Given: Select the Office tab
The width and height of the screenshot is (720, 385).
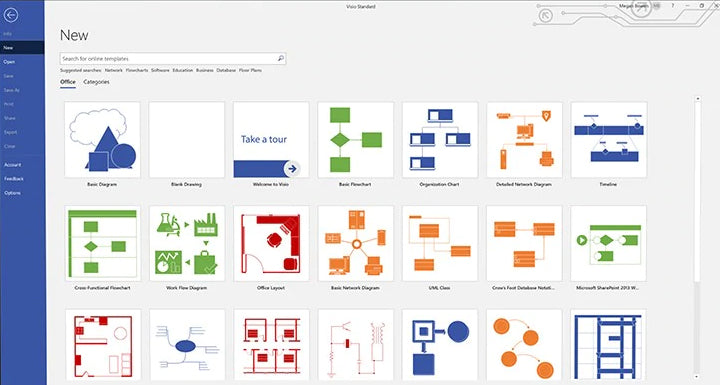Looking at the screenshot, I should 68,82.
